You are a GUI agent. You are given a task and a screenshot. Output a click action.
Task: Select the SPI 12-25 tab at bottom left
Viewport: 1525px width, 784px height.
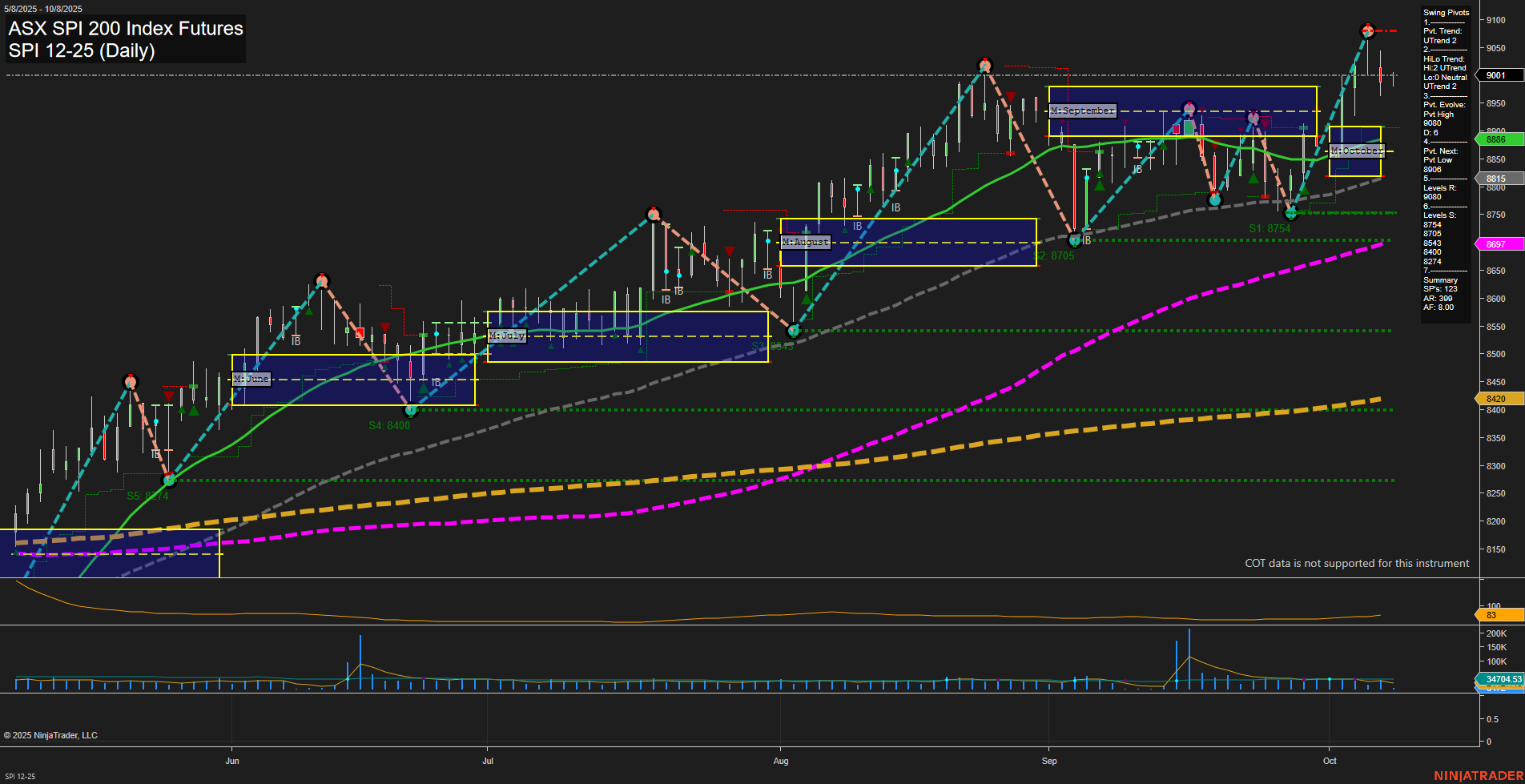20,775
